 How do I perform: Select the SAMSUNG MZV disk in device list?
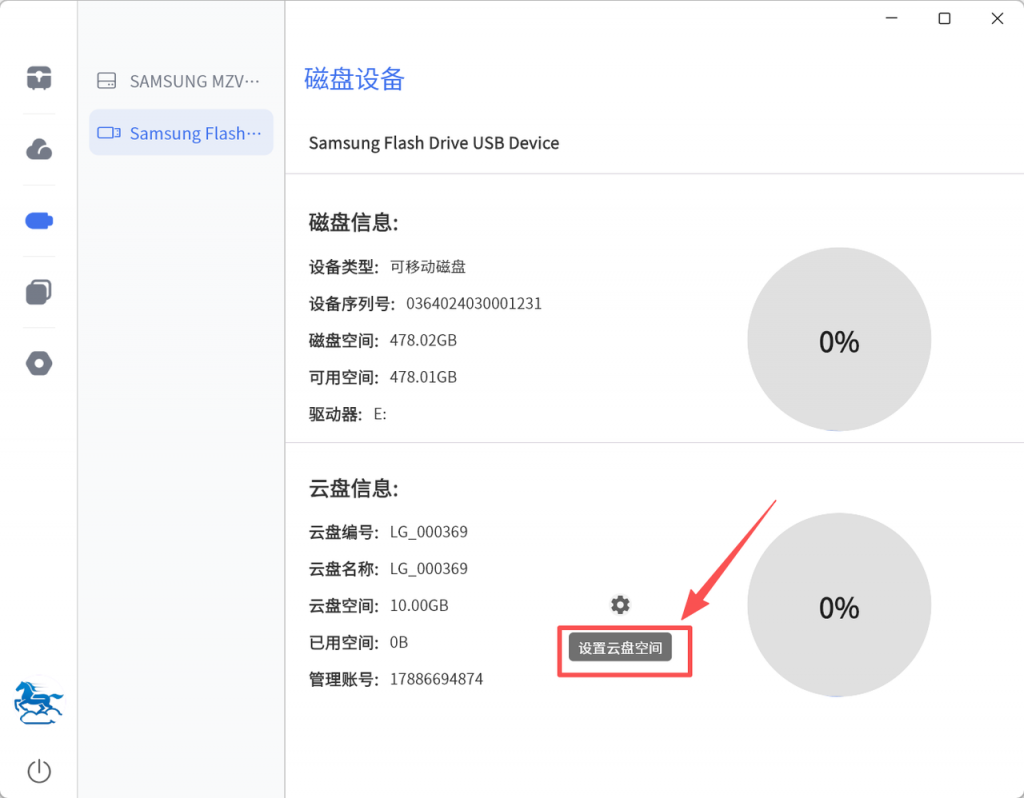181,81
